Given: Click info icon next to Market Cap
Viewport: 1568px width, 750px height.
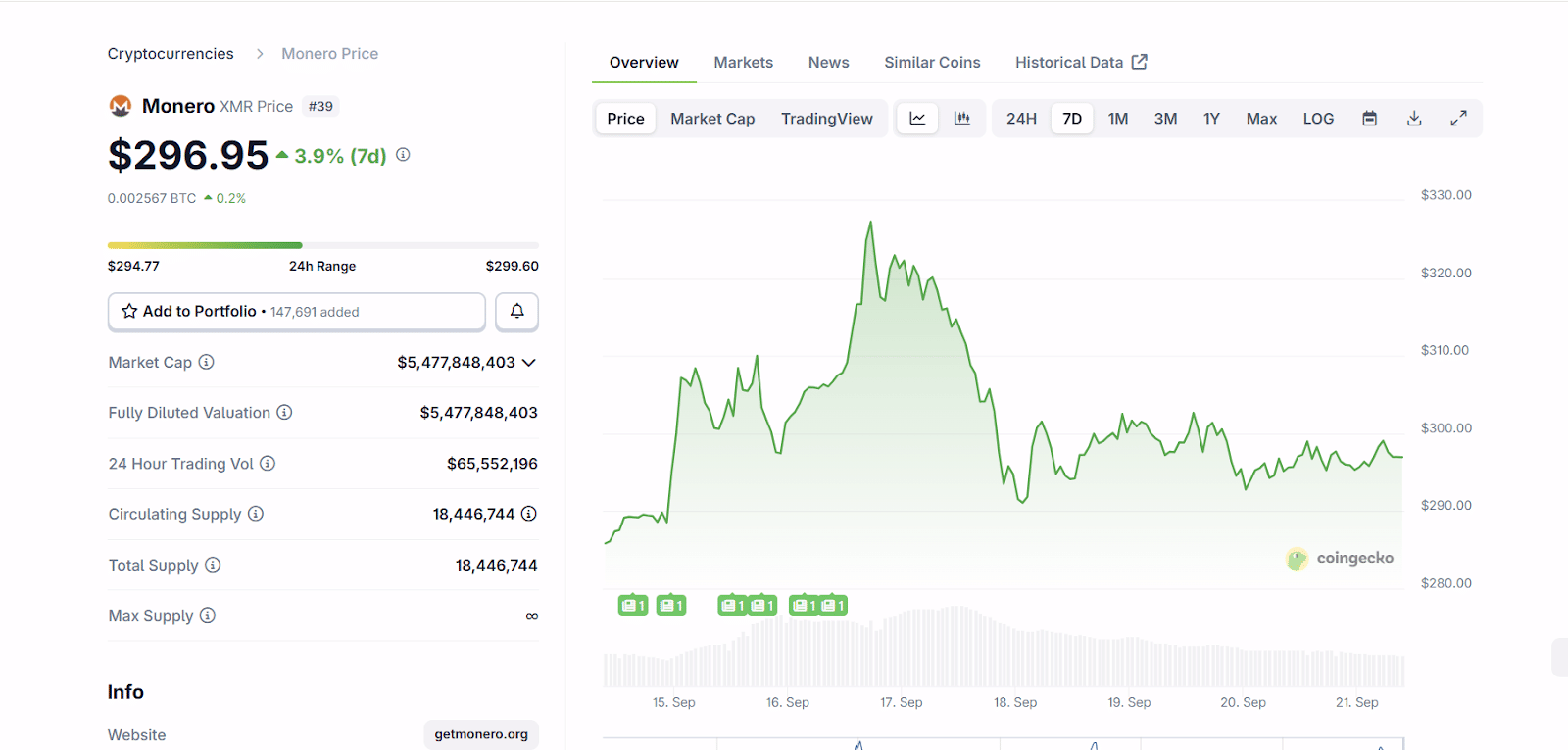Looking at the screenshot, I should [x=206, y=362].
